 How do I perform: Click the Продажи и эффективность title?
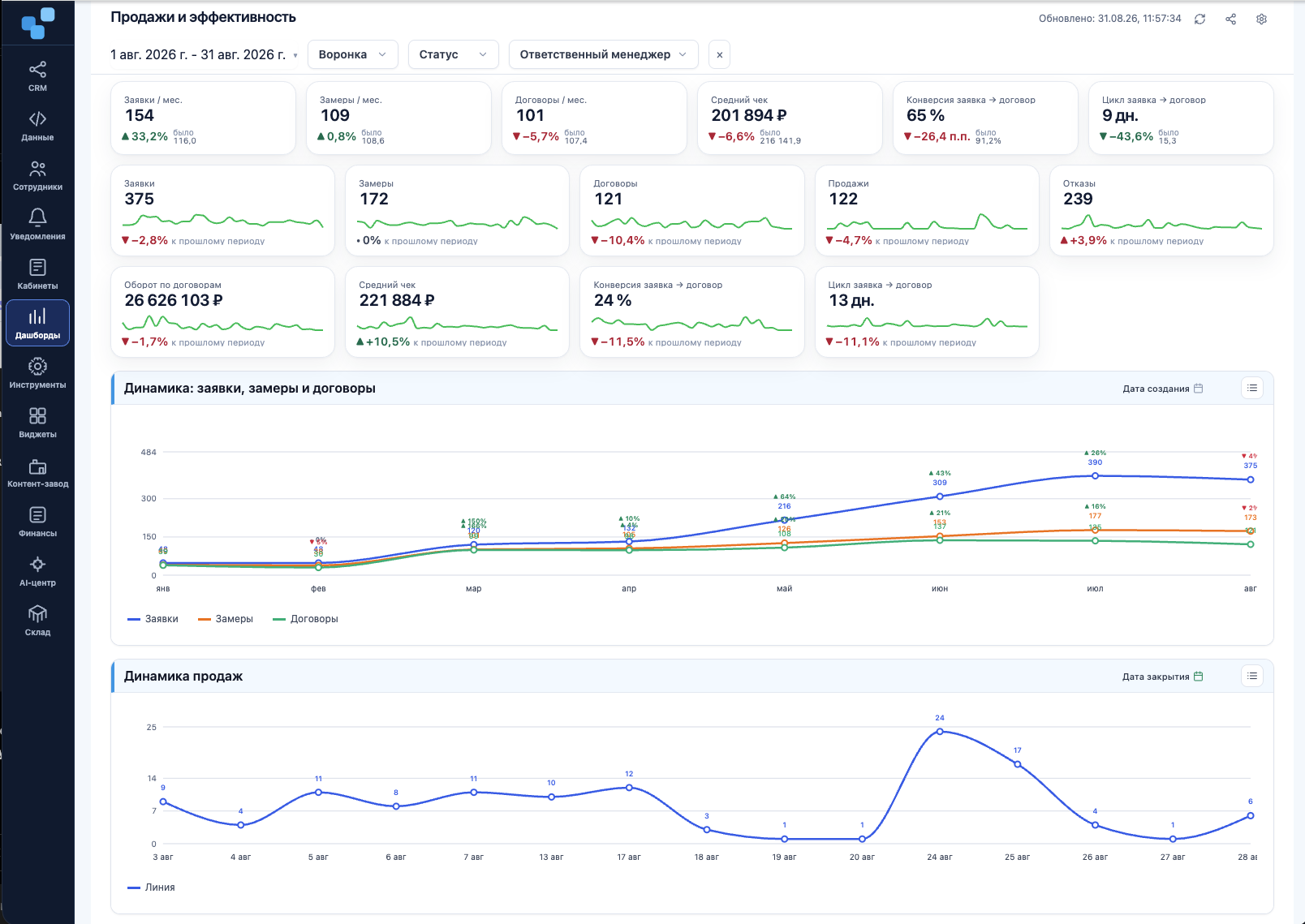click(203, 17)
